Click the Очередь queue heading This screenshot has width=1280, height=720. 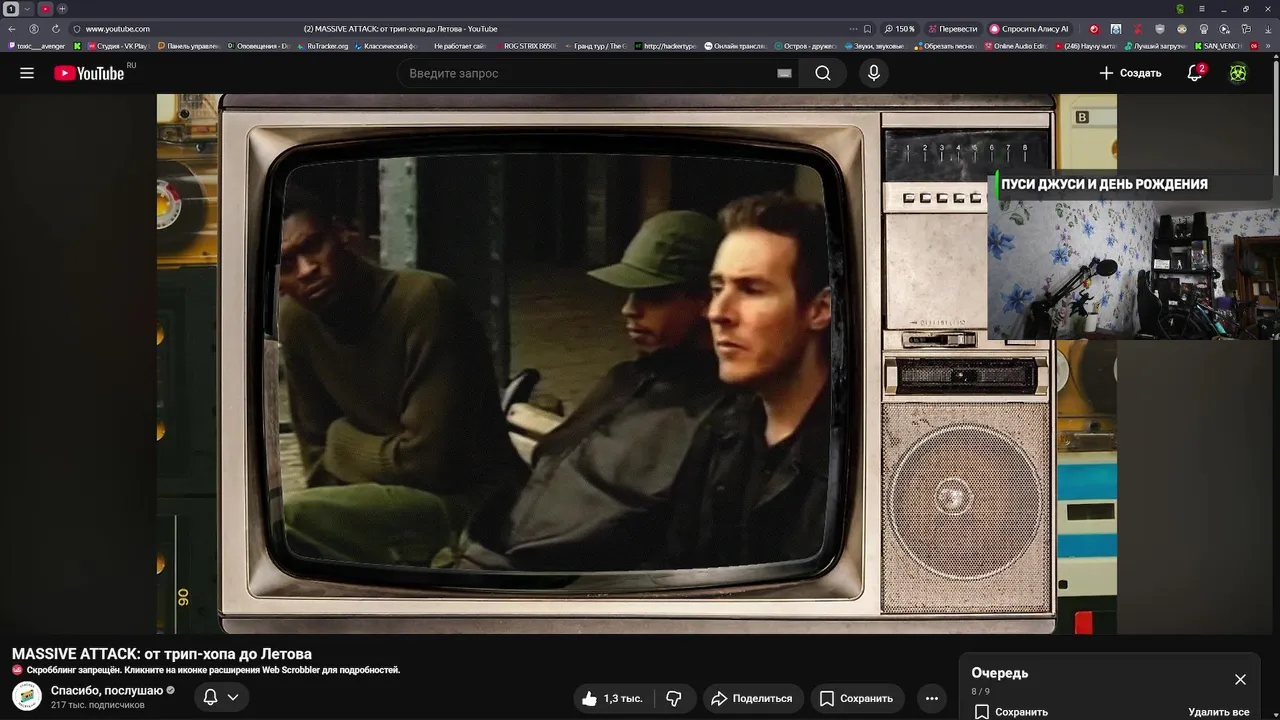(x=999, y=673)
